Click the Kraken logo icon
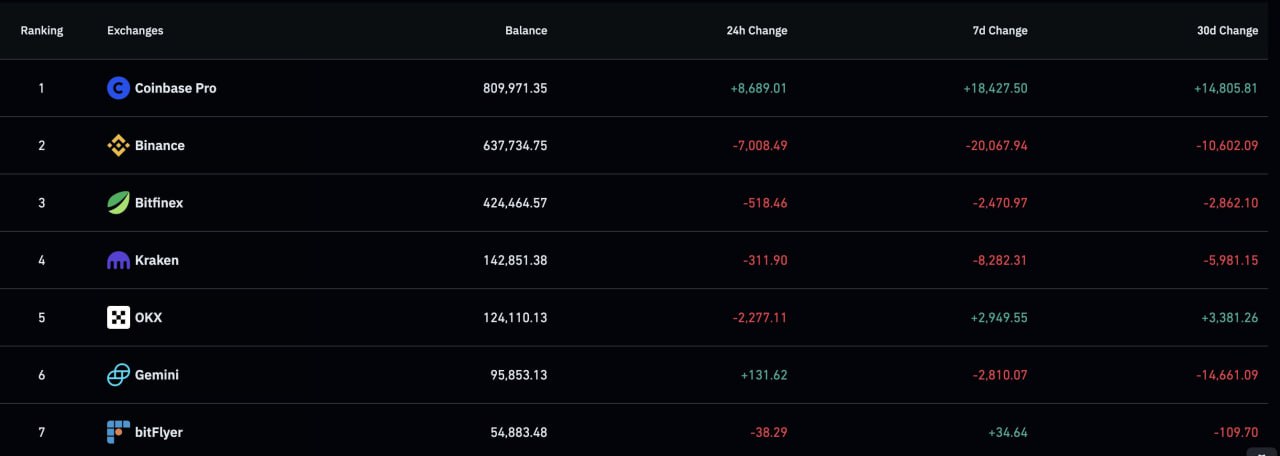The image size is (1280, 456). (118, 260)
